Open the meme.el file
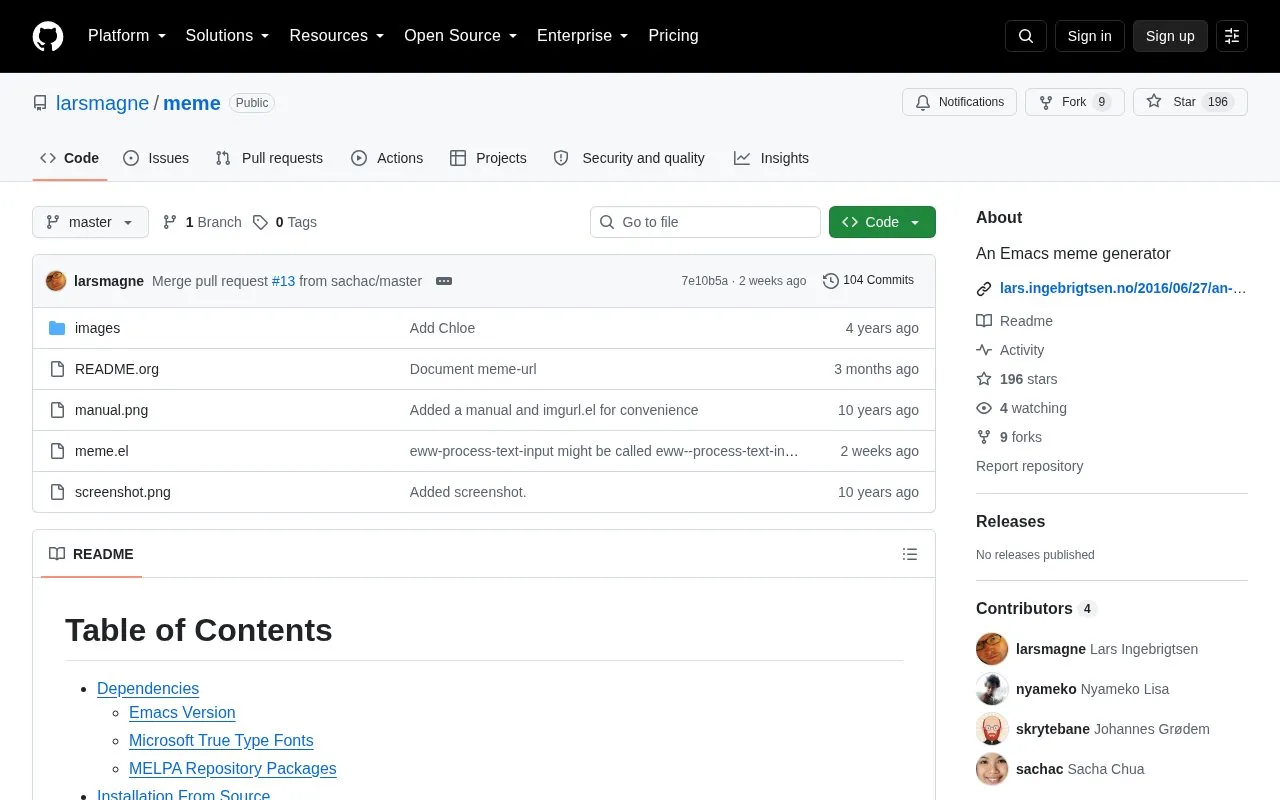This screenshot has height=800, width=1280. coord(102,451)
